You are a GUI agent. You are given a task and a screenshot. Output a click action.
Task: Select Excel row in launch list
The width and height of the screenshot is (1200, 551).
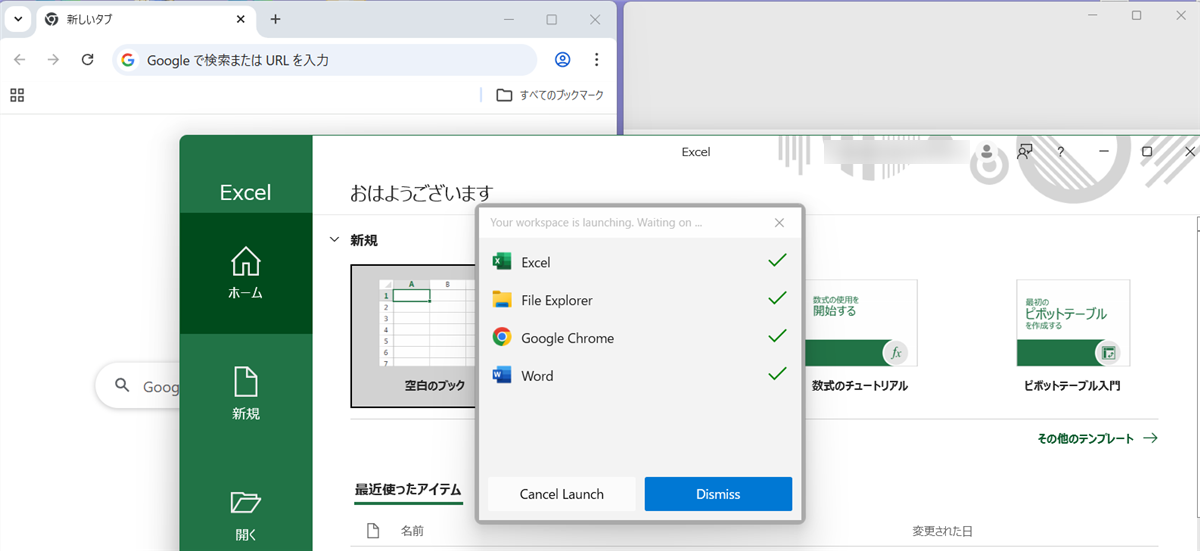(640, 262)
